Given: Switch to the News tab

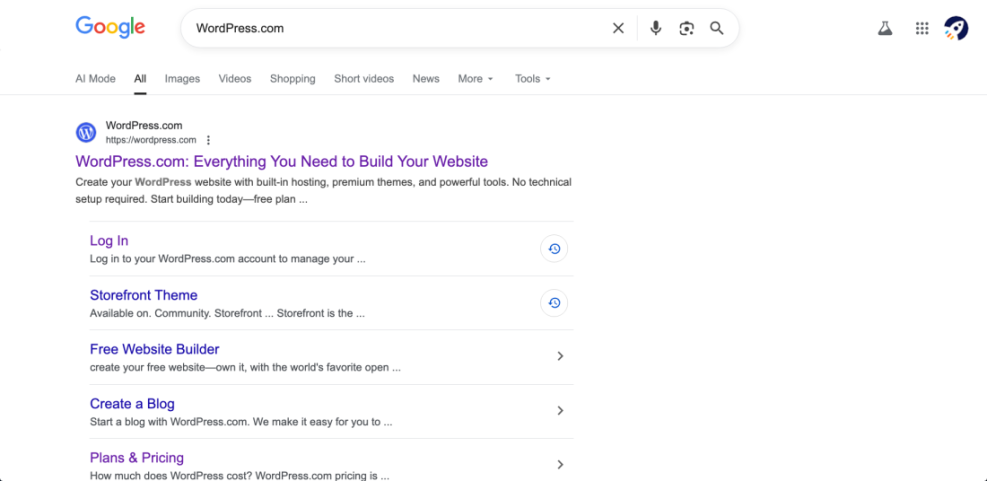Looking at the screenshot, I should (426, 79).
